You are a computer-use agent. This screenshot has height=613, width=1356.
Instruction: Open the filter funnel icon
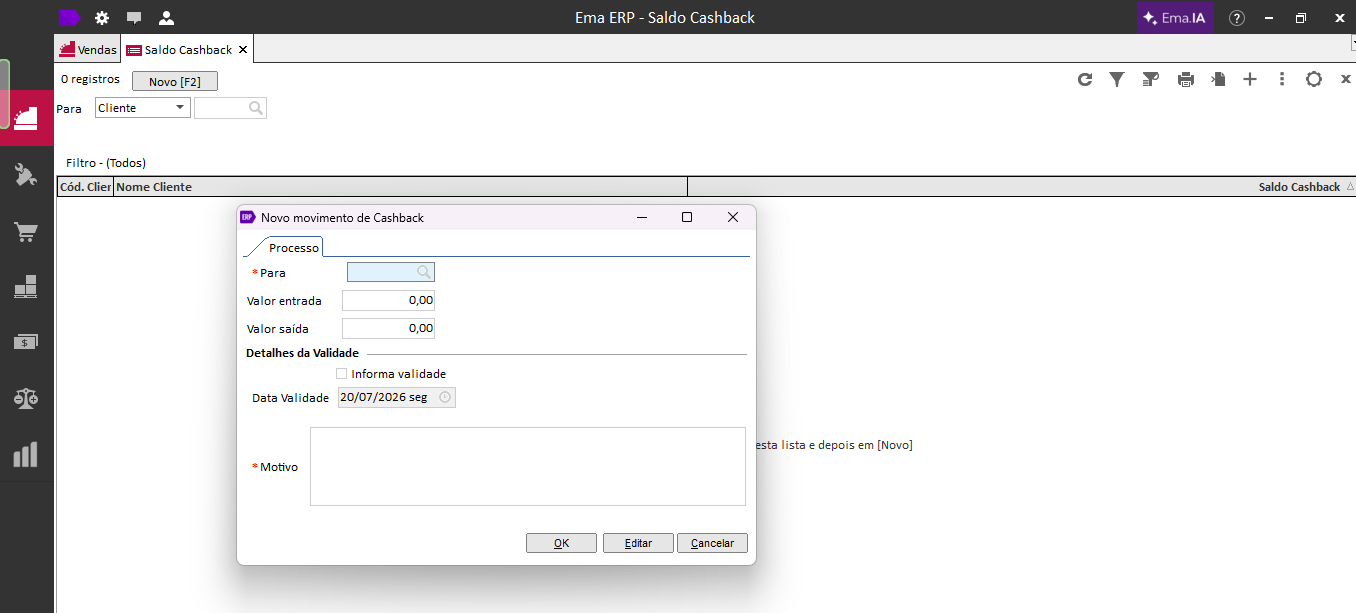1117,80
